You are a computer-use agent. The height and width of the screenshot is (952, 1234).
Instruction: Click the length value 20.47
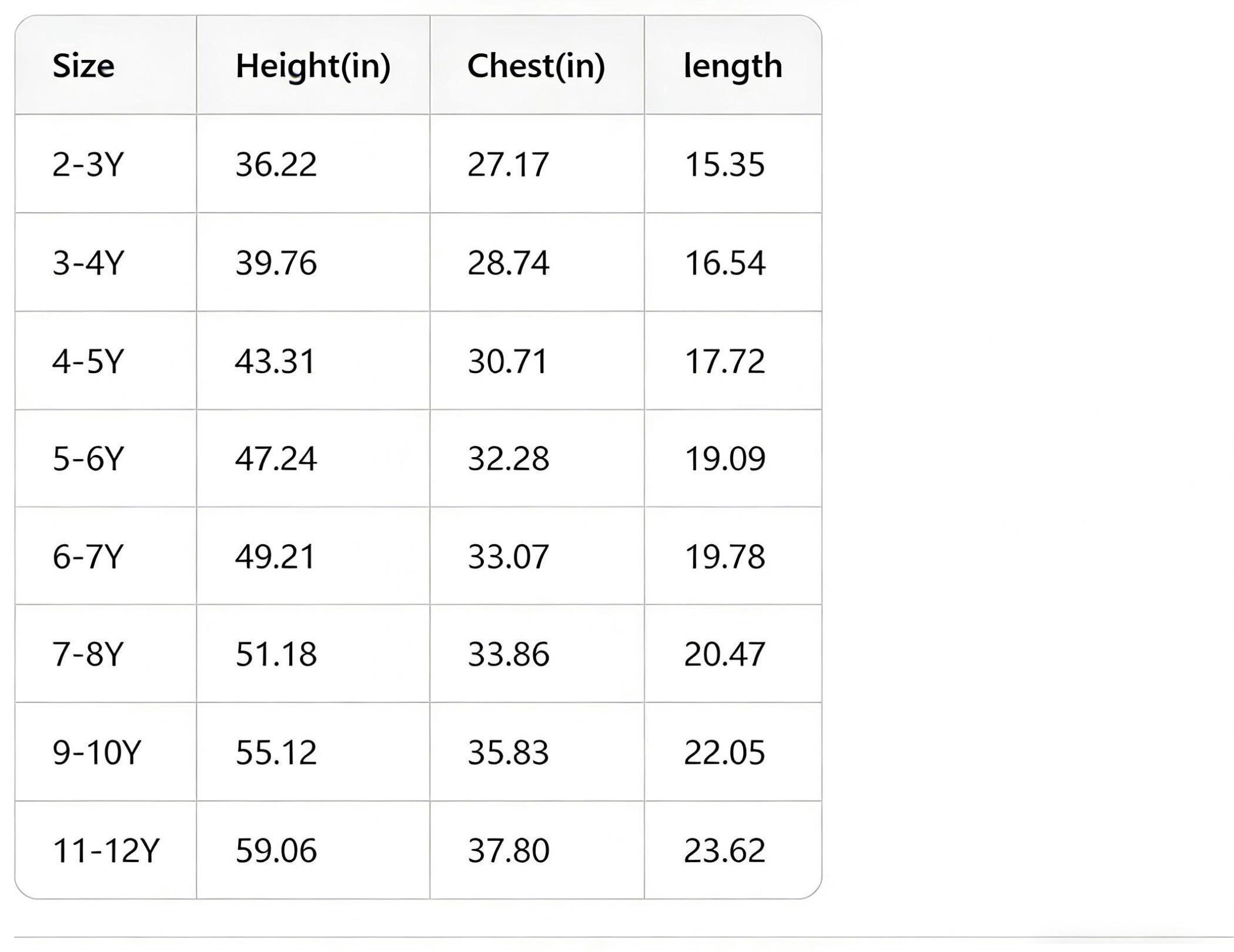(724, 655)
